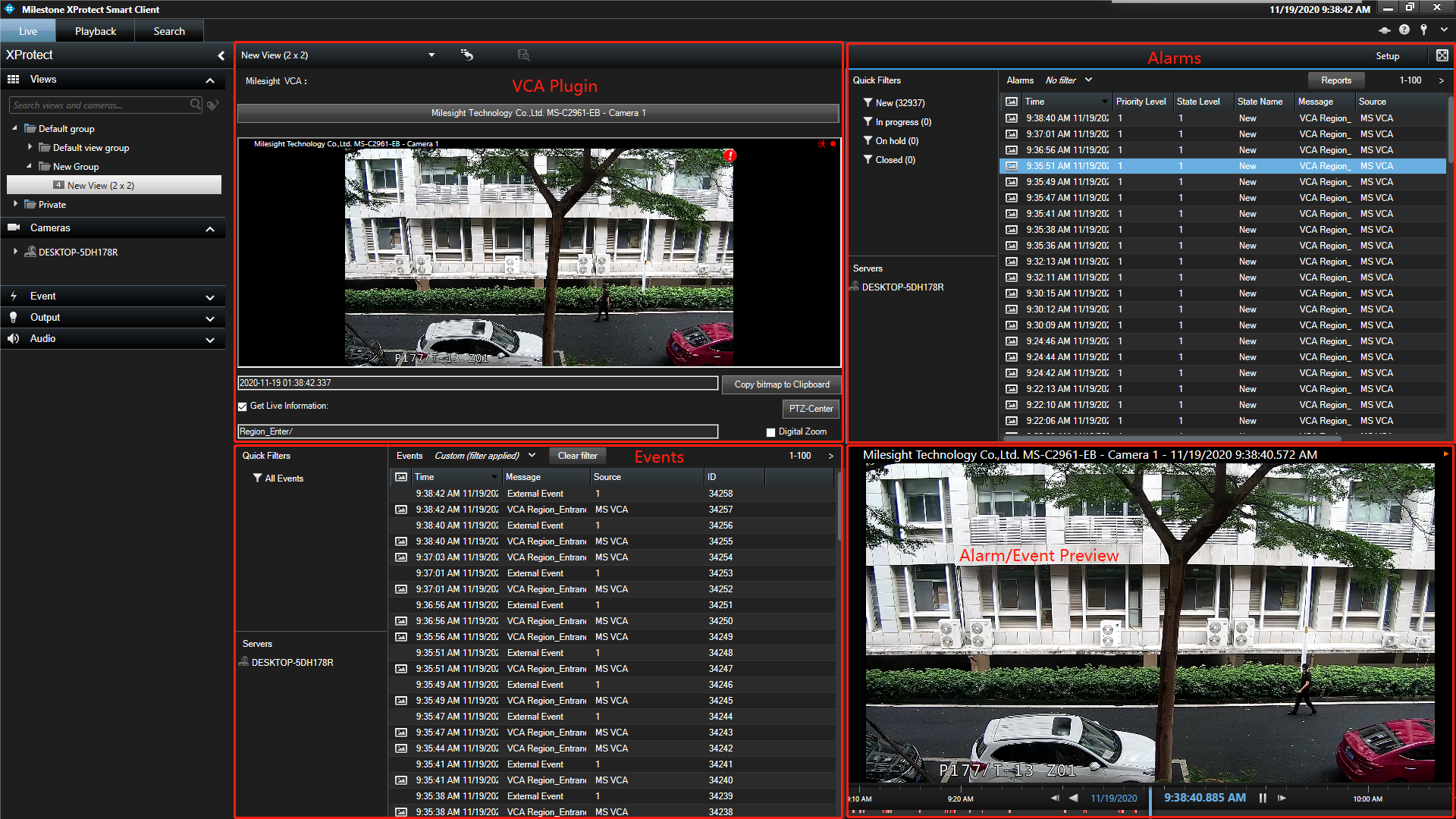The height and width of the screenshot is (819, 1456).
Task: Click the Clear filter button
Action: (x=577, y=456)
